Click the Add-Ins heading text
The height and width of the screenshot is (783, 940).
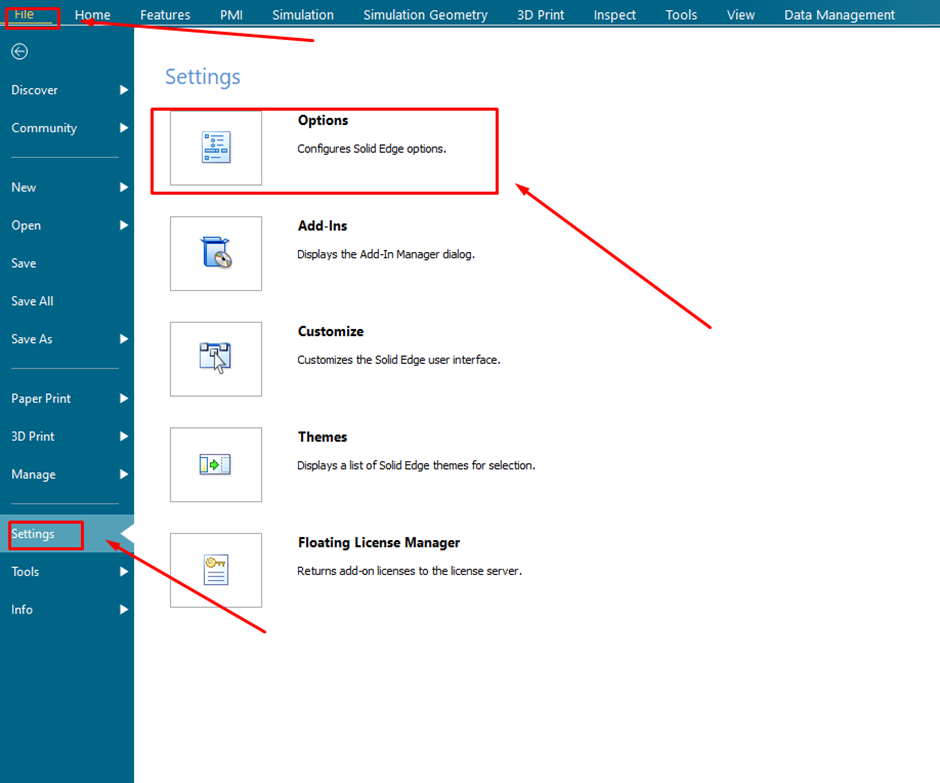(323, 226)
